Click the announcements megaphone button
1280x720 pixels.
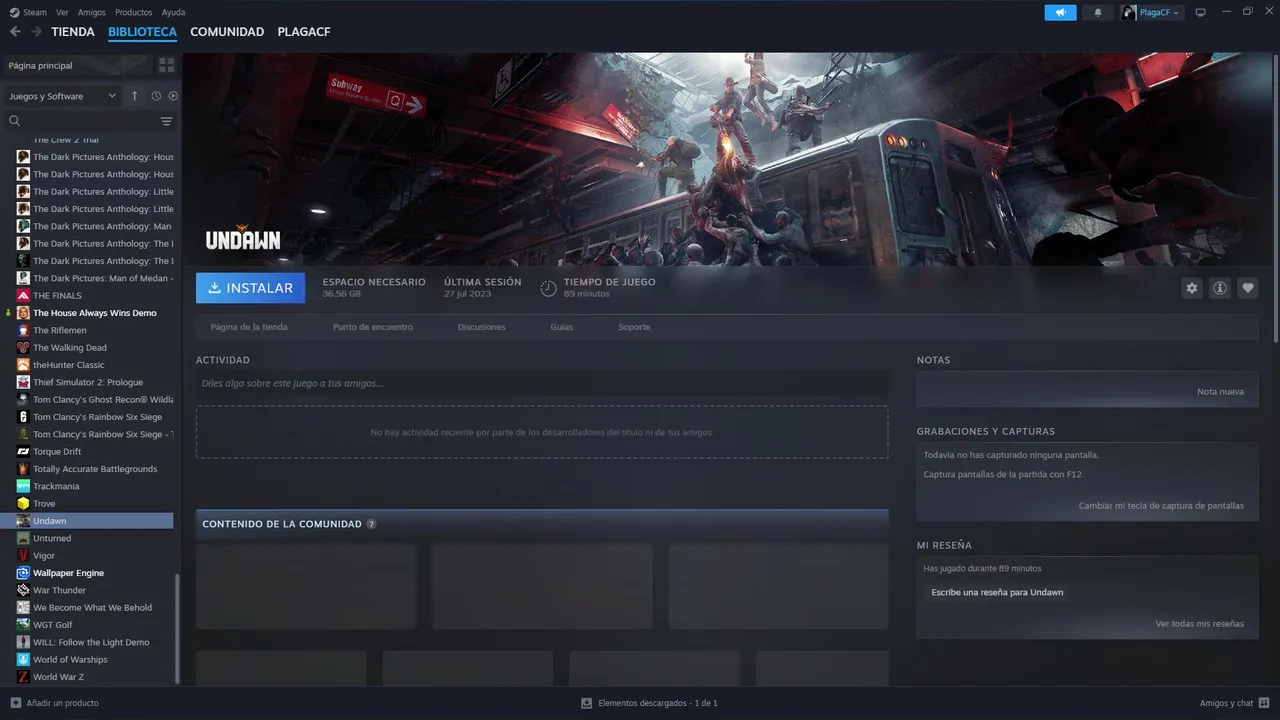1060,12
